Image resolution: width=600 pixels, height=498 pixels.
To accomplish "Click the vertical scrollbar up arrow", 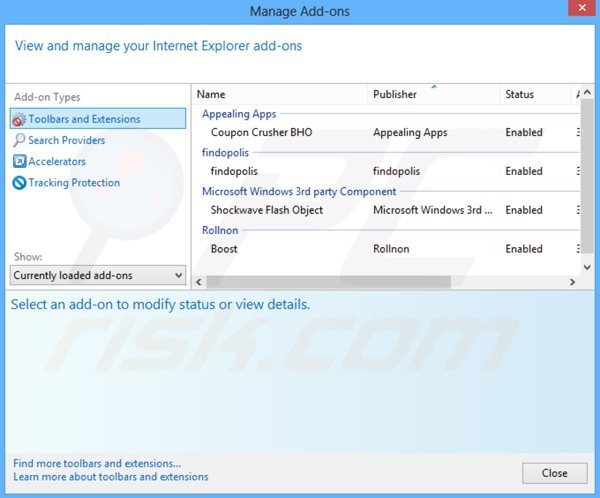I will click(587, 92).
